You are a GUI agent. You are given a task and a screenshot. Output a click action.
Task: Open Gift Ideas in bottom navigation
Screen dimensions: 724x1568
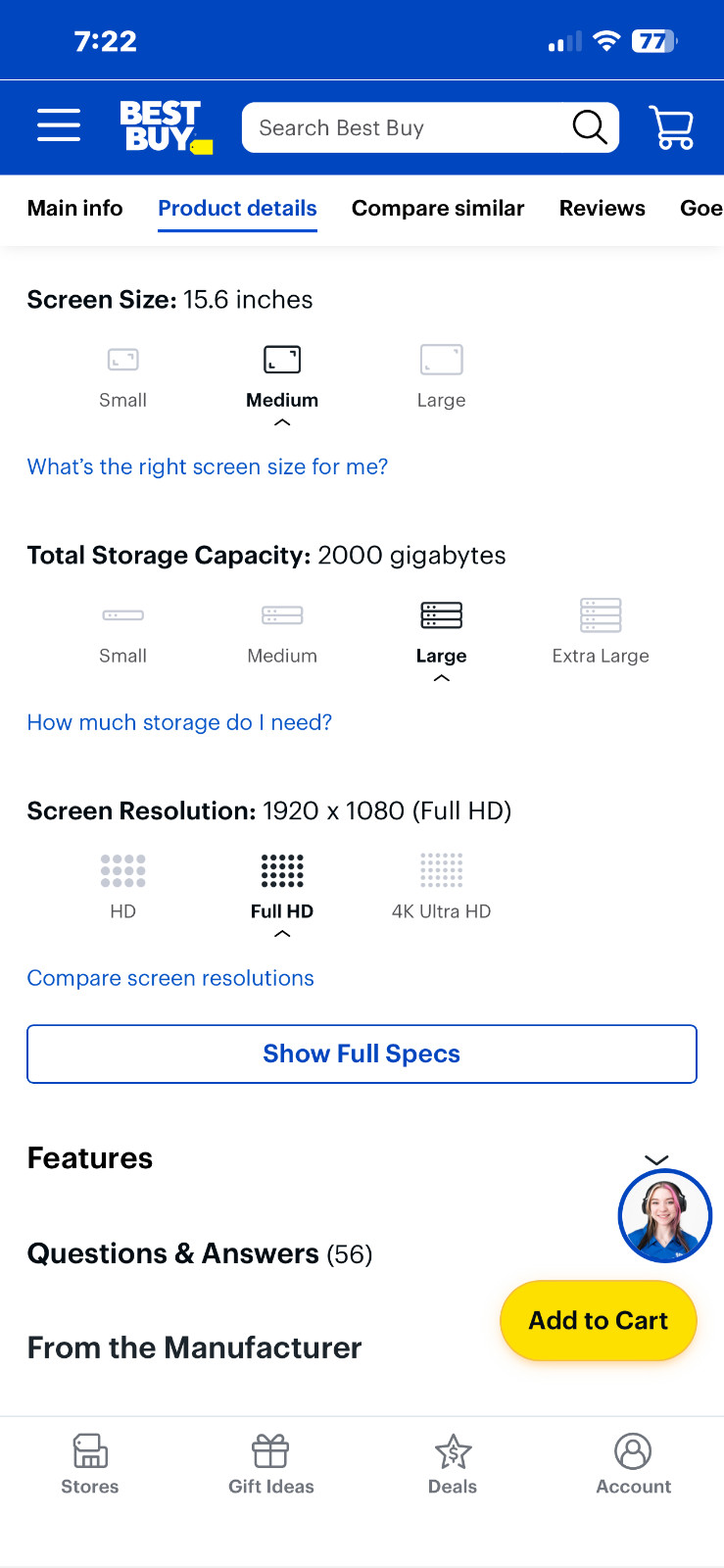point(271,1464)
